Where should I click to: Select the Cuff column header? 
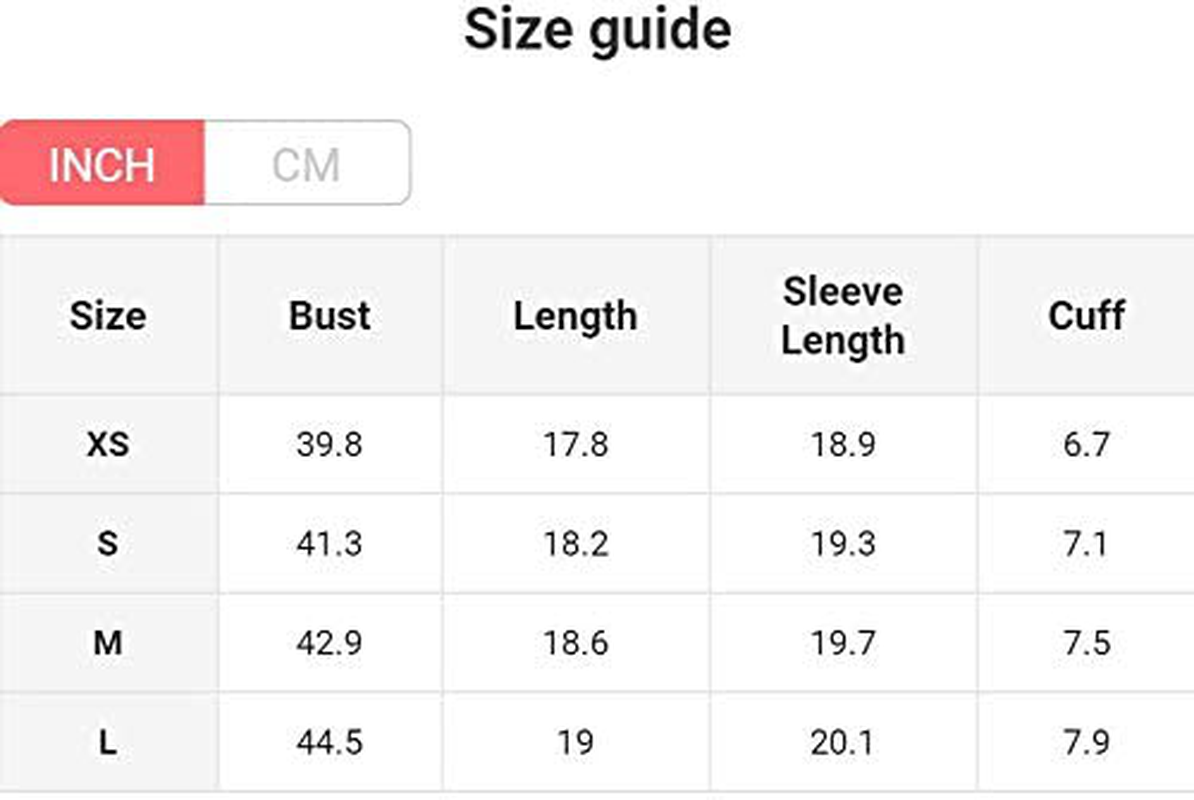[1087, 315]
